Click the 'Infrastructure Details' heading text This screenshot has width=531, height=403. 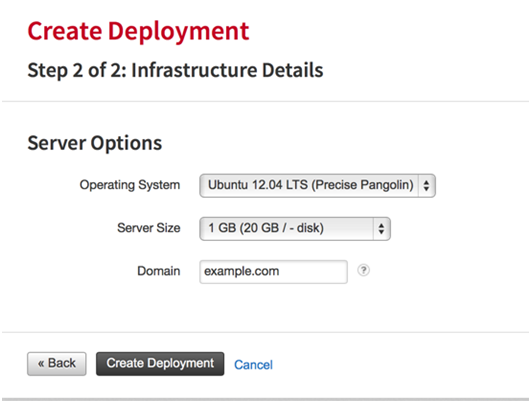(x=227, y=70)
